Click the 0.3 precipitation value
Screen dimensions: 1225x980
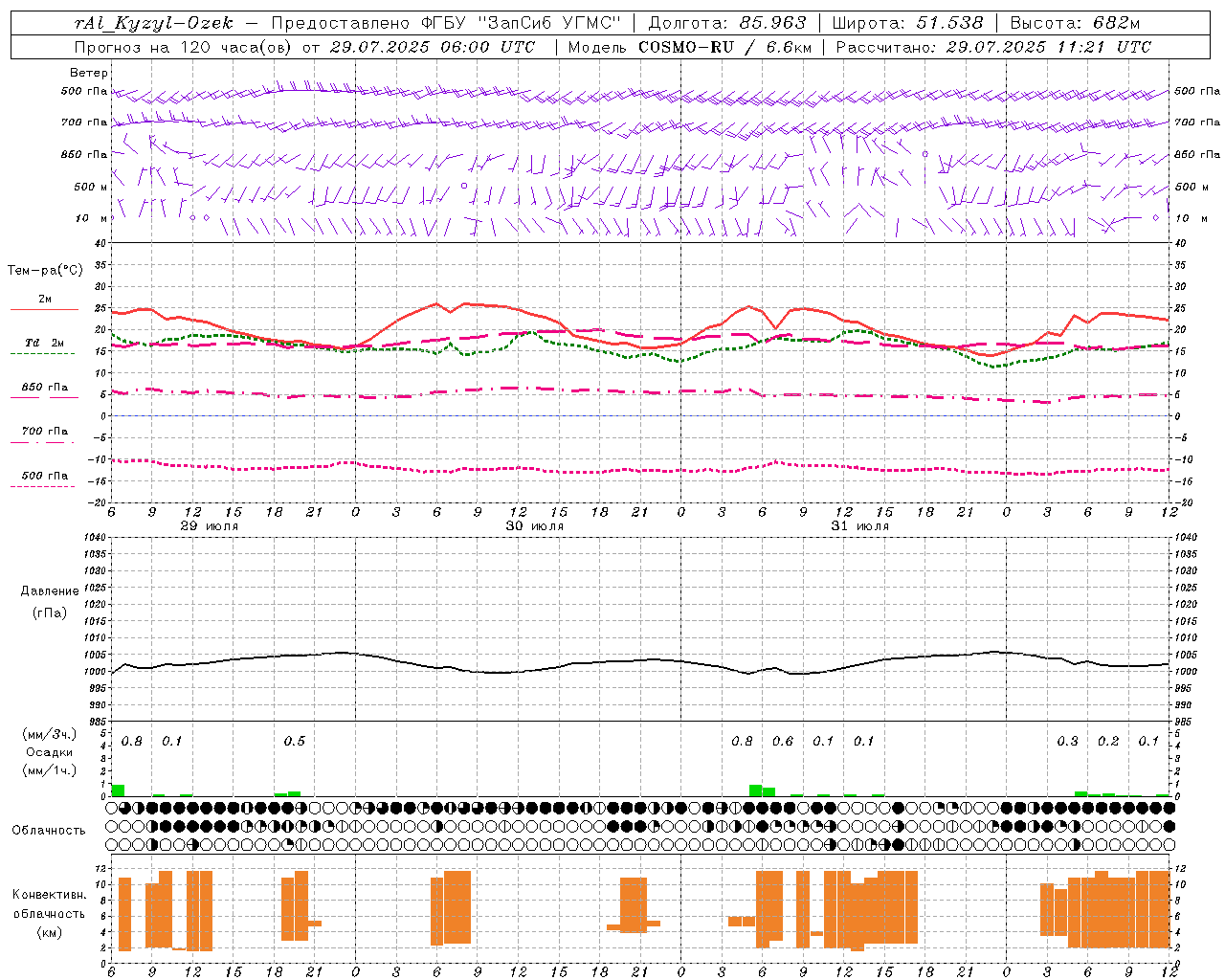[x=1067, y=742]
